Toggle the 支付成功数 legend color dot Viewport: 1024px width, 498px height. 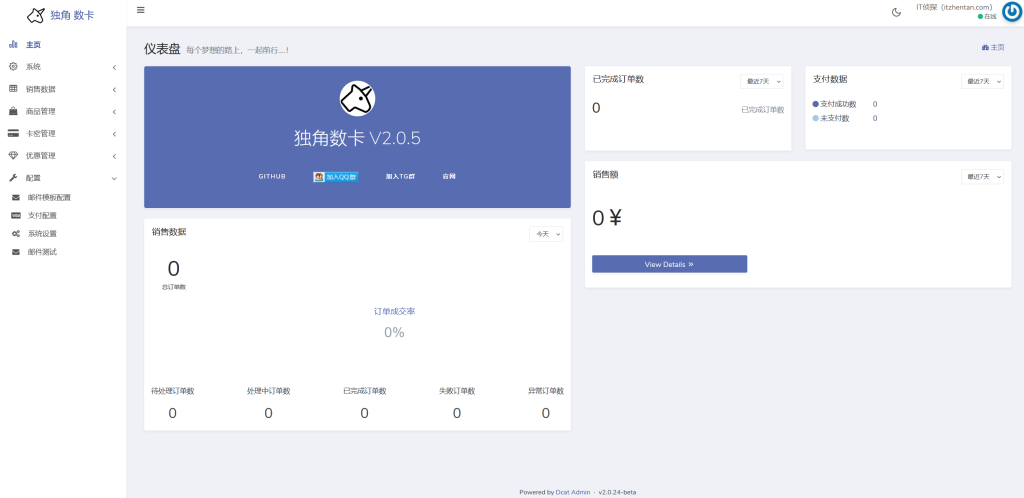(x=816, y=104)
